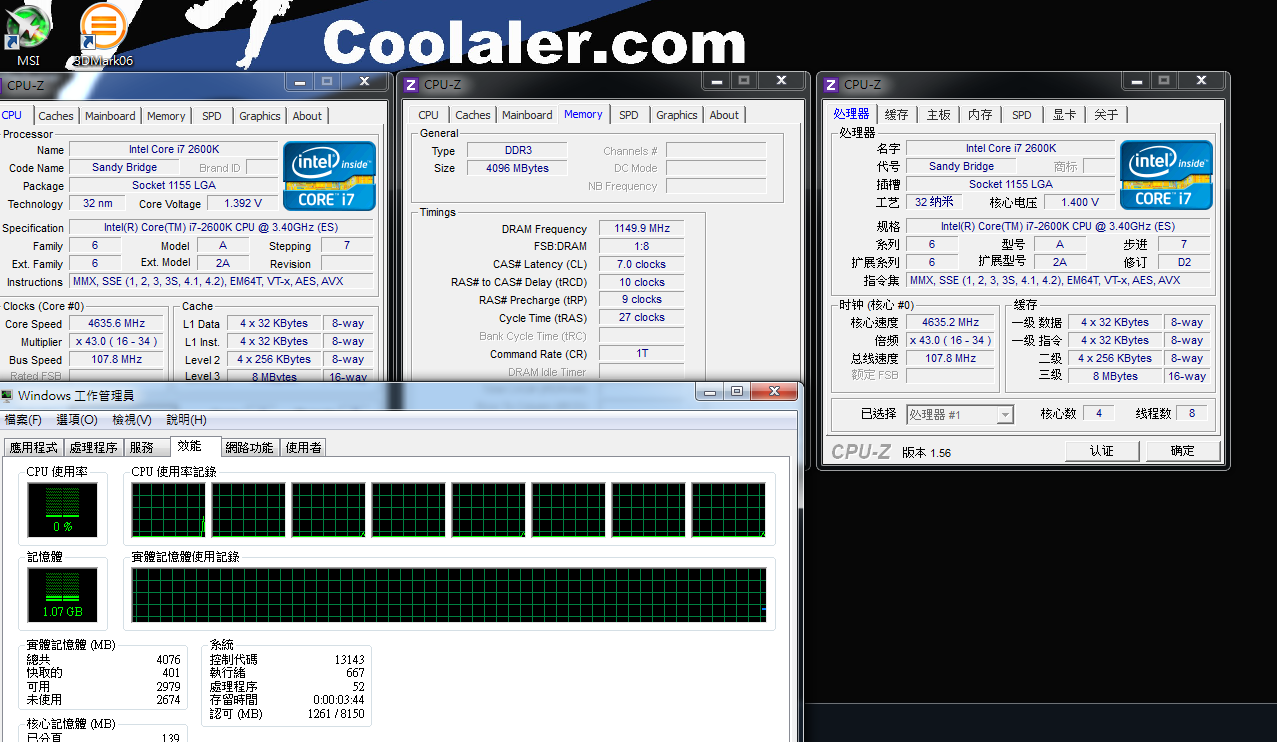Open the 关于 tab in the Chinese CPU-Z window
The height and width of the screenshot is (742, 1277).
1106,115
